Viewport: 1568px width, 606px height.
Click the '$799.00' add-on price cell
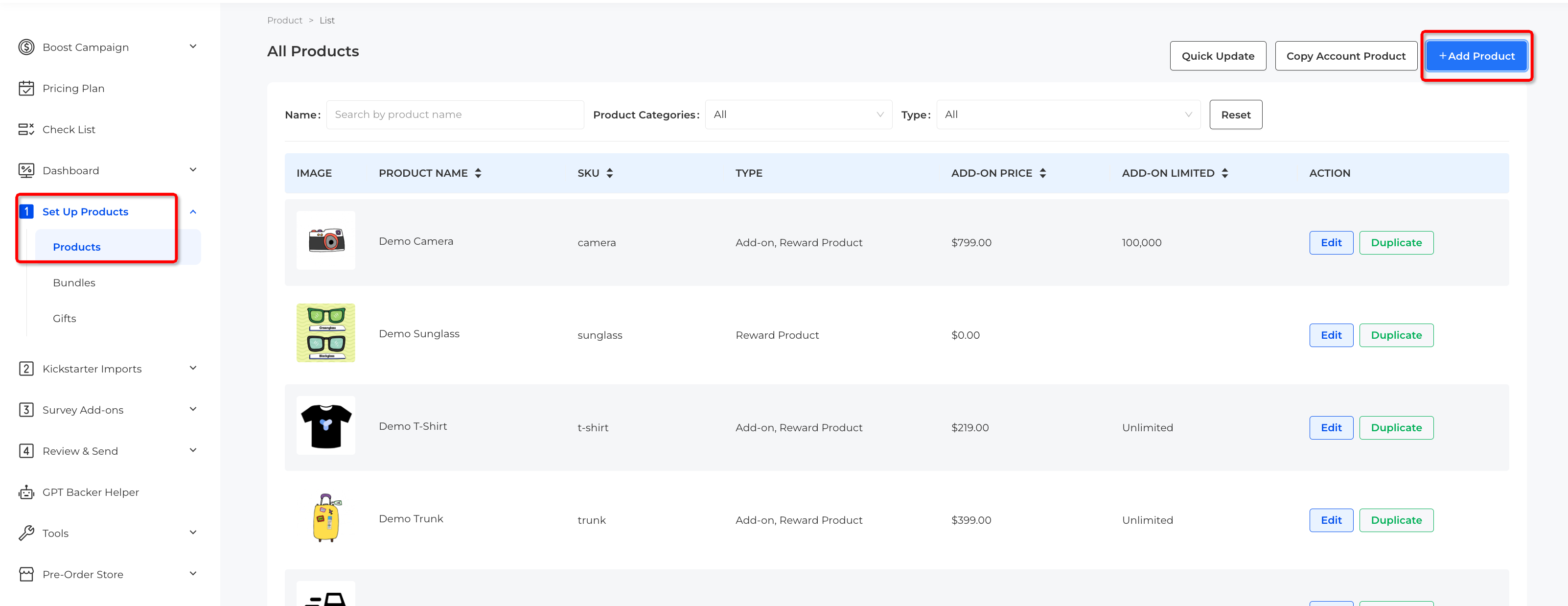point(971,242)
